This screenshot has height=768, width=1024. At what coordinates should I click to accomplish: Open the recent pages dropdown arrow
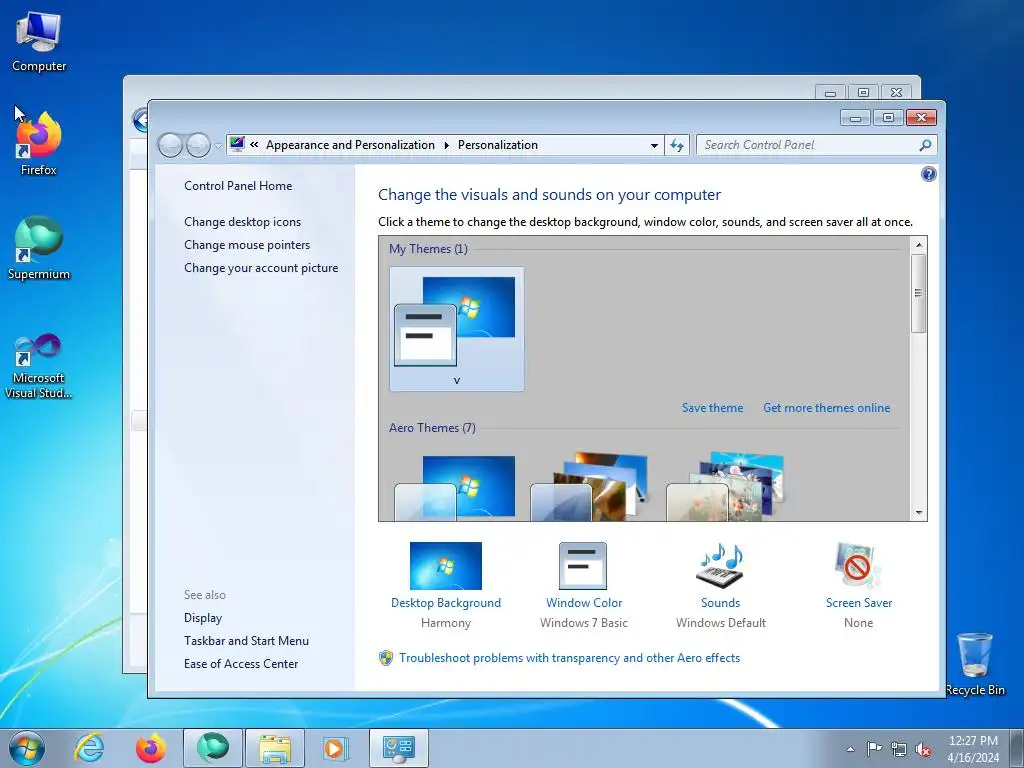(217, 146)
